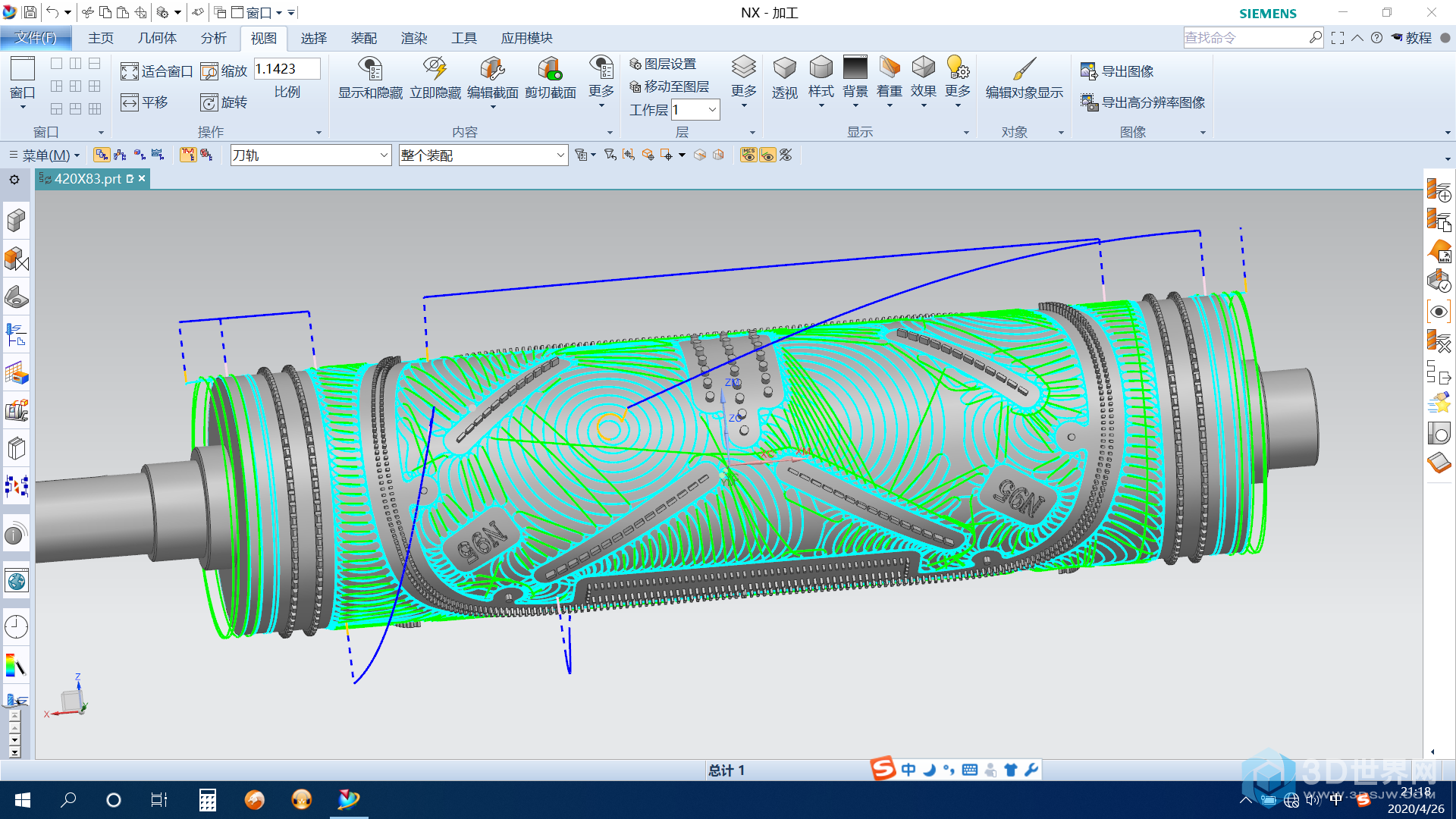The image size is (1456, 819).
Task: Toggle the first highlighted selection filter icon
Action: pos(101,155)
